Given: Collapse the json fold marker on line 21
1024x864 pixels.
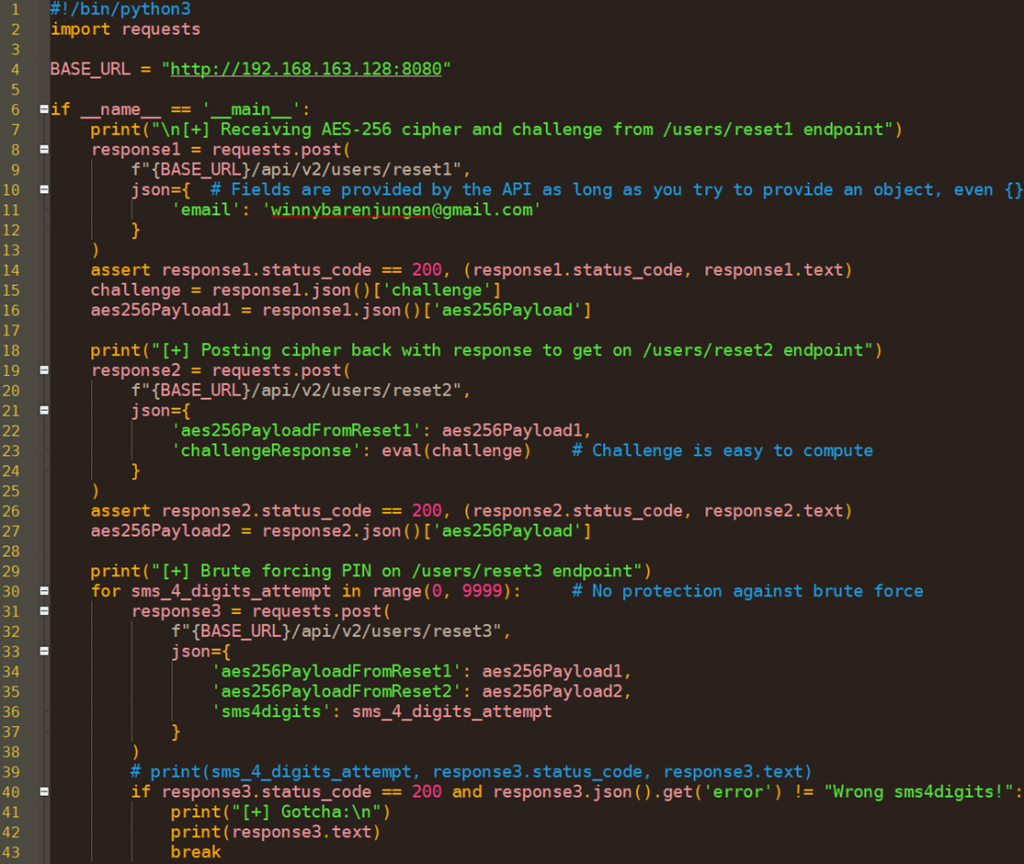Looking at the screenshot, I should point(44,411).
